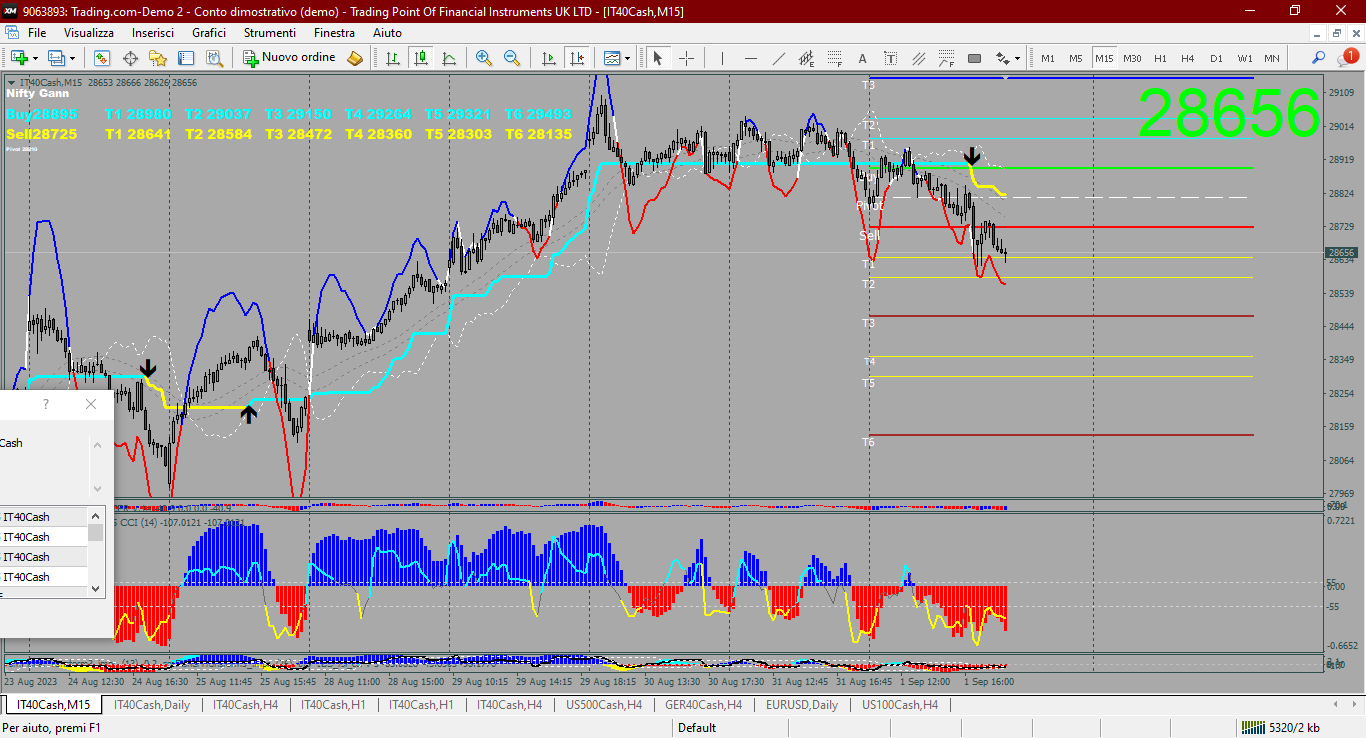Viewport: 1366px width, 738px height.
Task: Open the Strategy Tester magnifier icon
Action: [x=214, y=58]
